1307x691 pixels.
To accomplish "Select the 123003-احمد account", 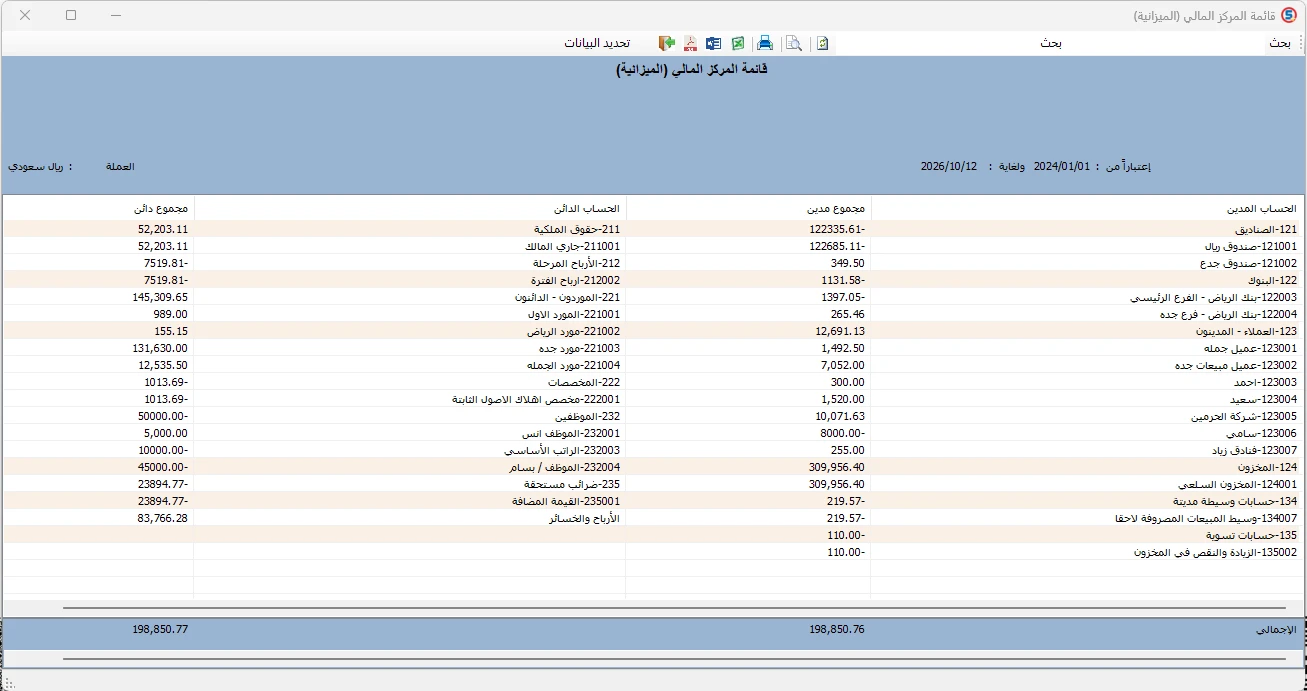I will (1264, 382).
